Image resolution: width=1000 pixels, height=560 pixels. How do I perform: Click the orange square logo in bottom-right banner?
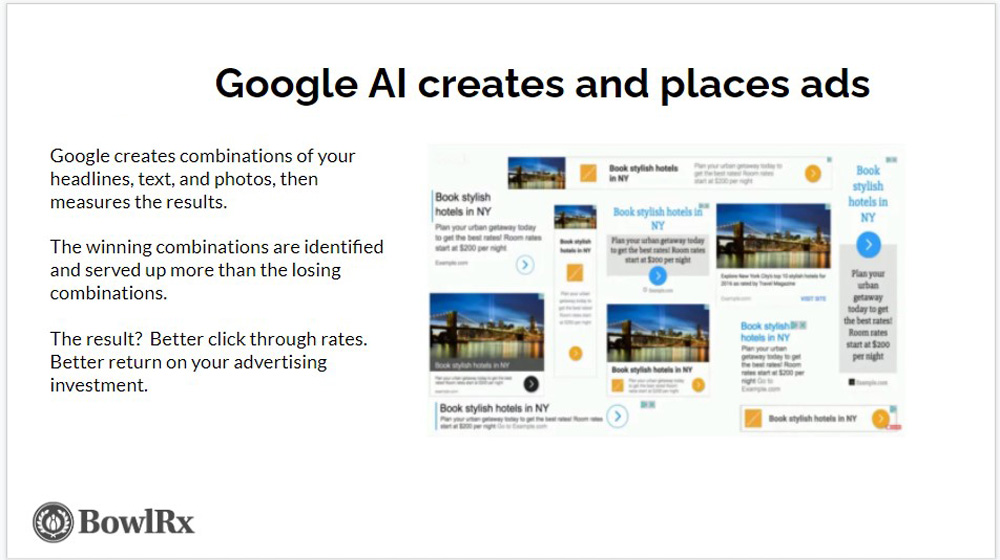pos(753,418)
